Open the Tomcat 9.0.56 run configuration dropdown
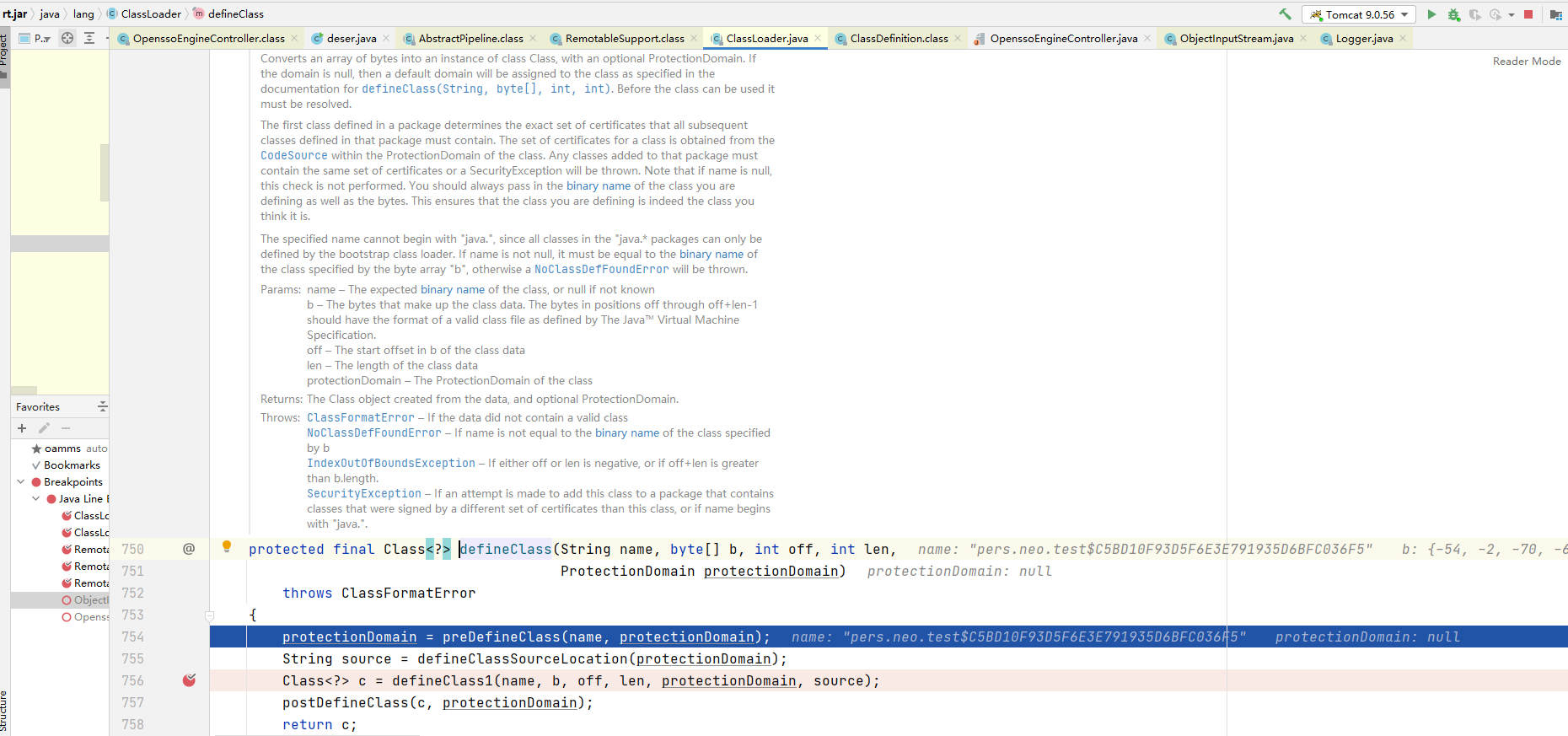Image resolution: width=1568 pixels, height=736 pixels. pos(1359,14)
